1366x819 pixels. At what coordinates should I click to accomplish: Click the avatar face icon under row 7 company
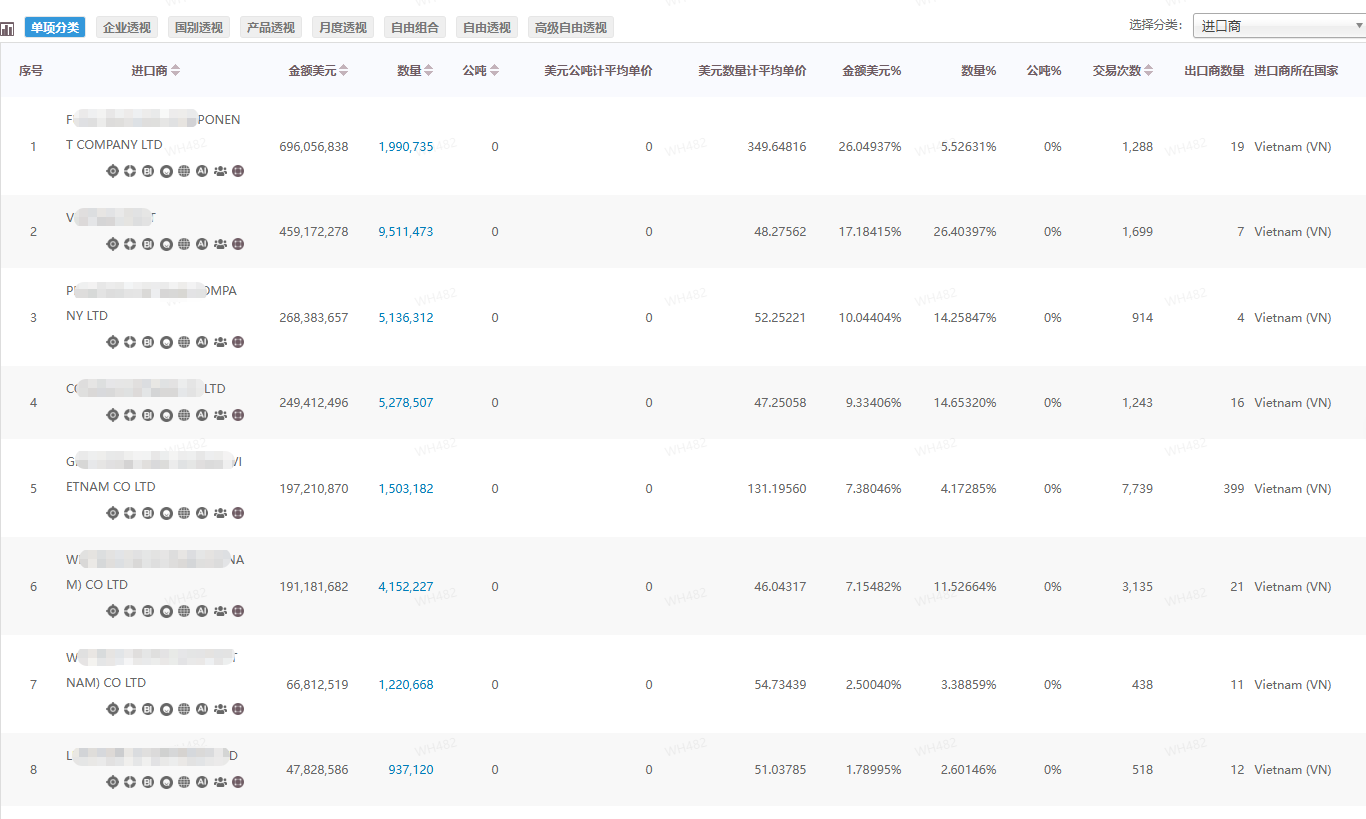166,708
